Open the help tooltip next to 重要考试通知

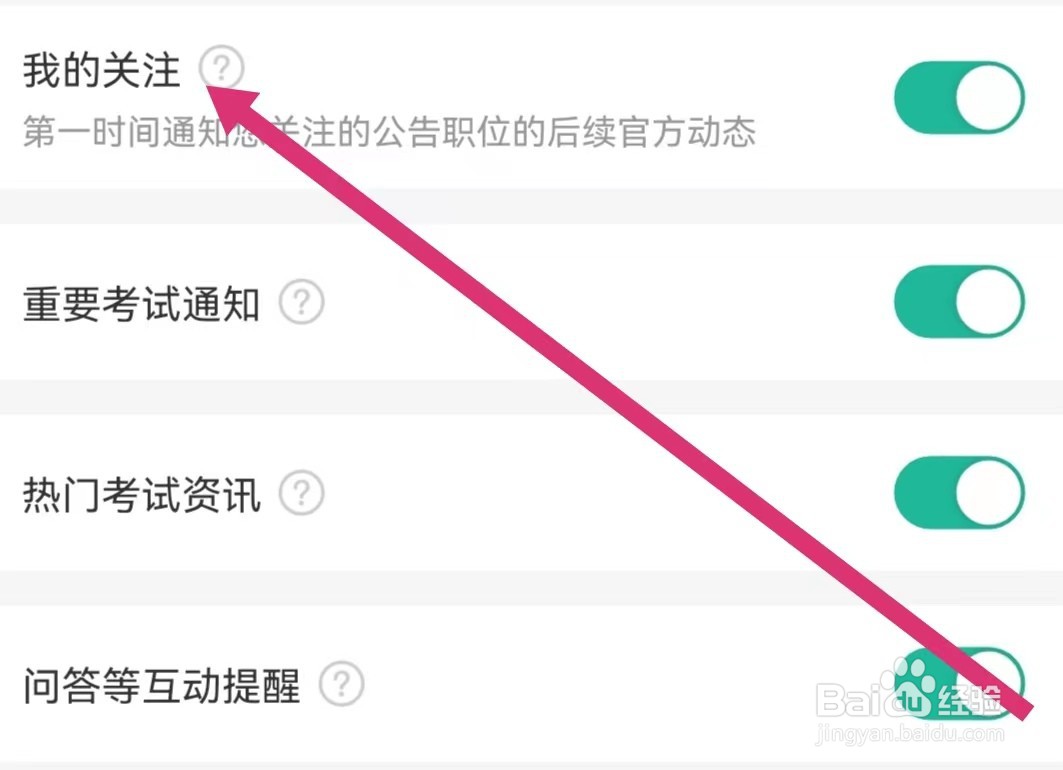(302, 301)
